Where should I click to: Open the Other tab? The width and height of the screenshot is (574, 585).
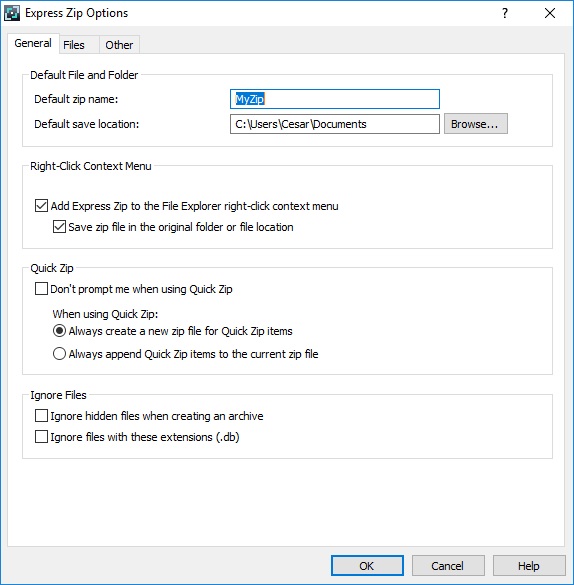point(119,45)
